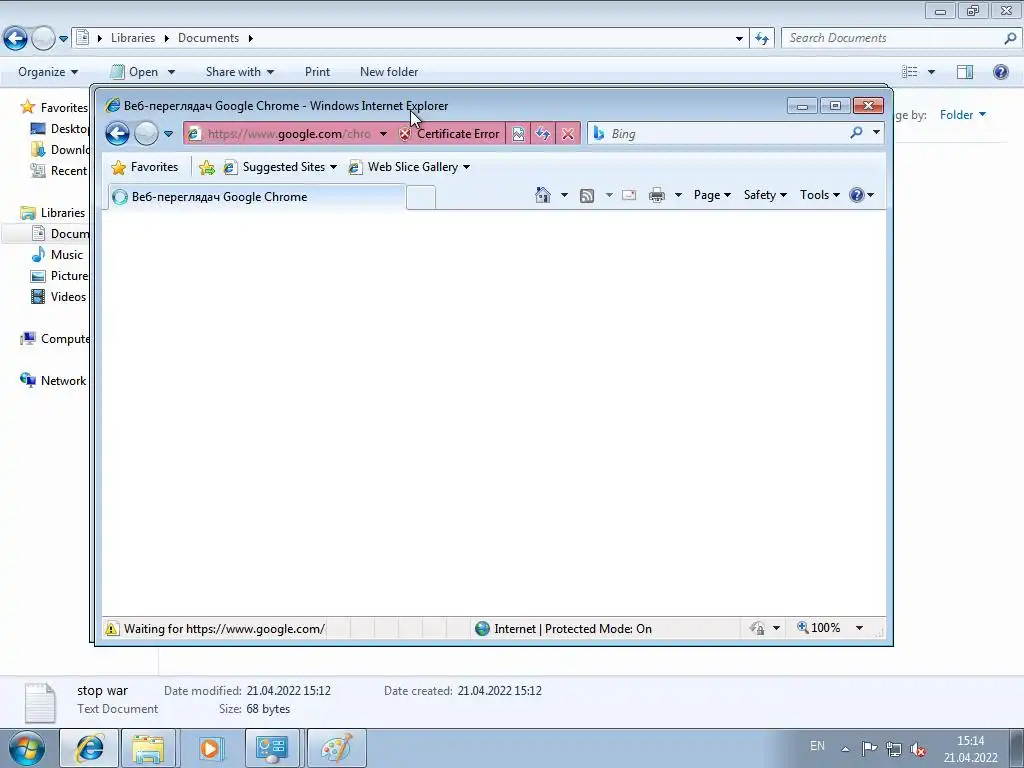Open a new tab in Internet Explorer
This screenshot has height=768, width=1024.
tap(421, 197)
